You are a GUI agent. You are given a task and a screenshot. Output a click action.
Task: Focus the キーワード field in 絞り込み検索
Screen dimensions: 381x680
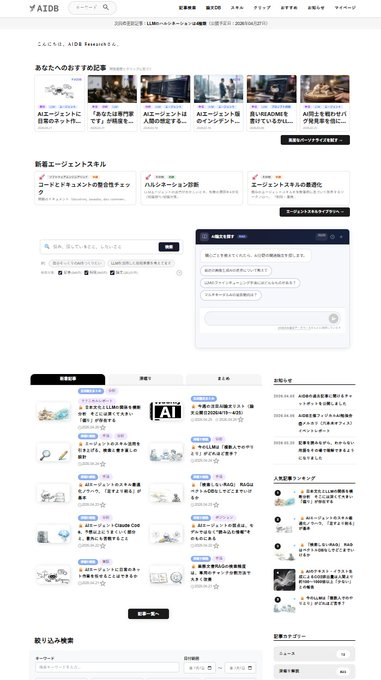[x=107, y=667]
